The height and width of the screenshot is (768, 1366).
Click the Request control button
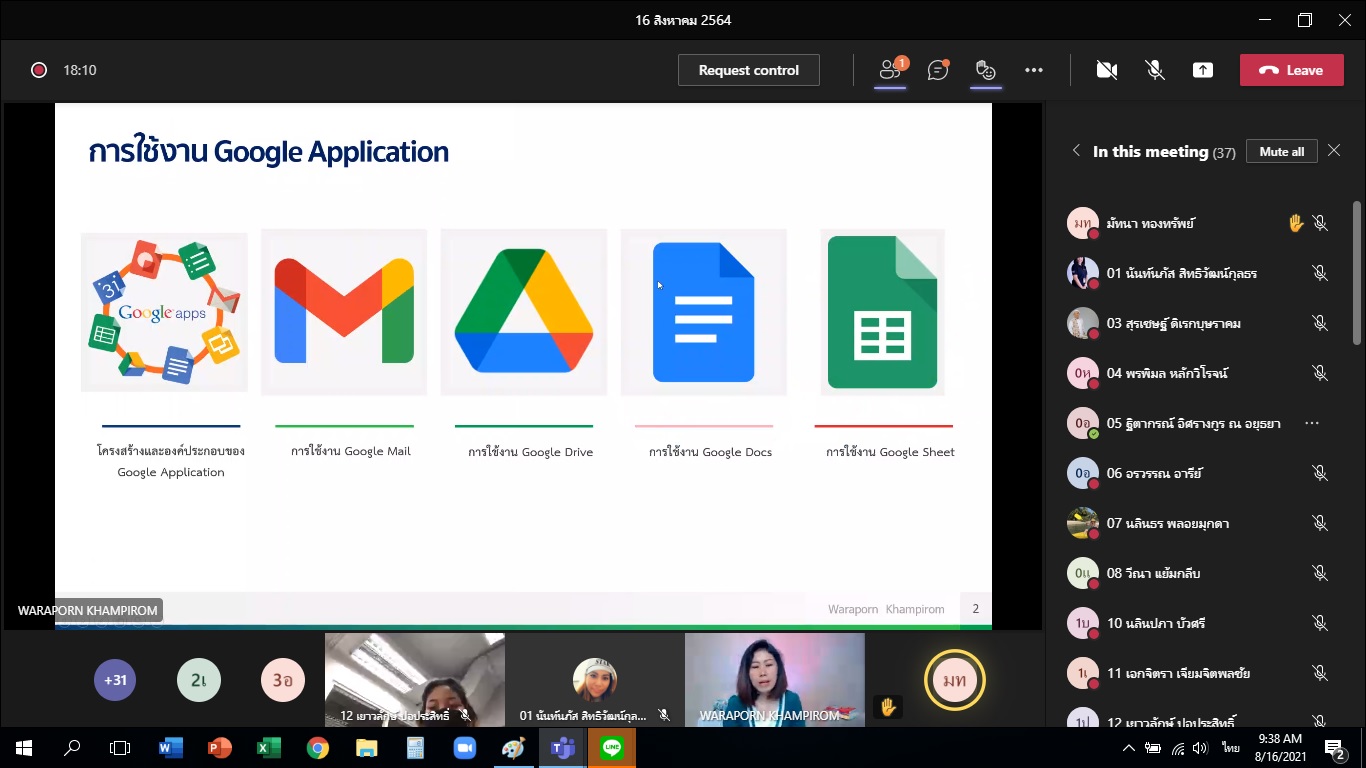(x=748, y=70)
